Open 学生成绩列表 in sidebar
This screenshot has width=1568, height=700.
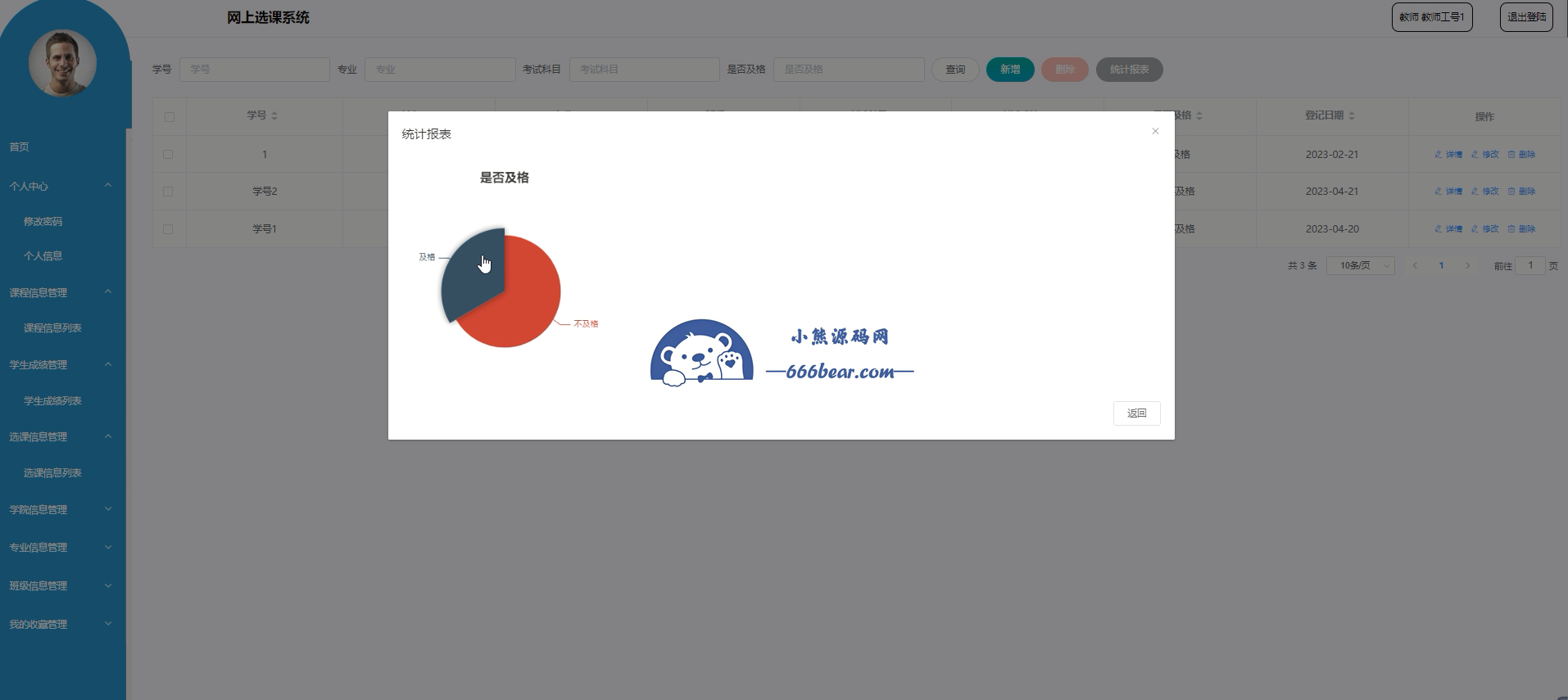(52, 401)
